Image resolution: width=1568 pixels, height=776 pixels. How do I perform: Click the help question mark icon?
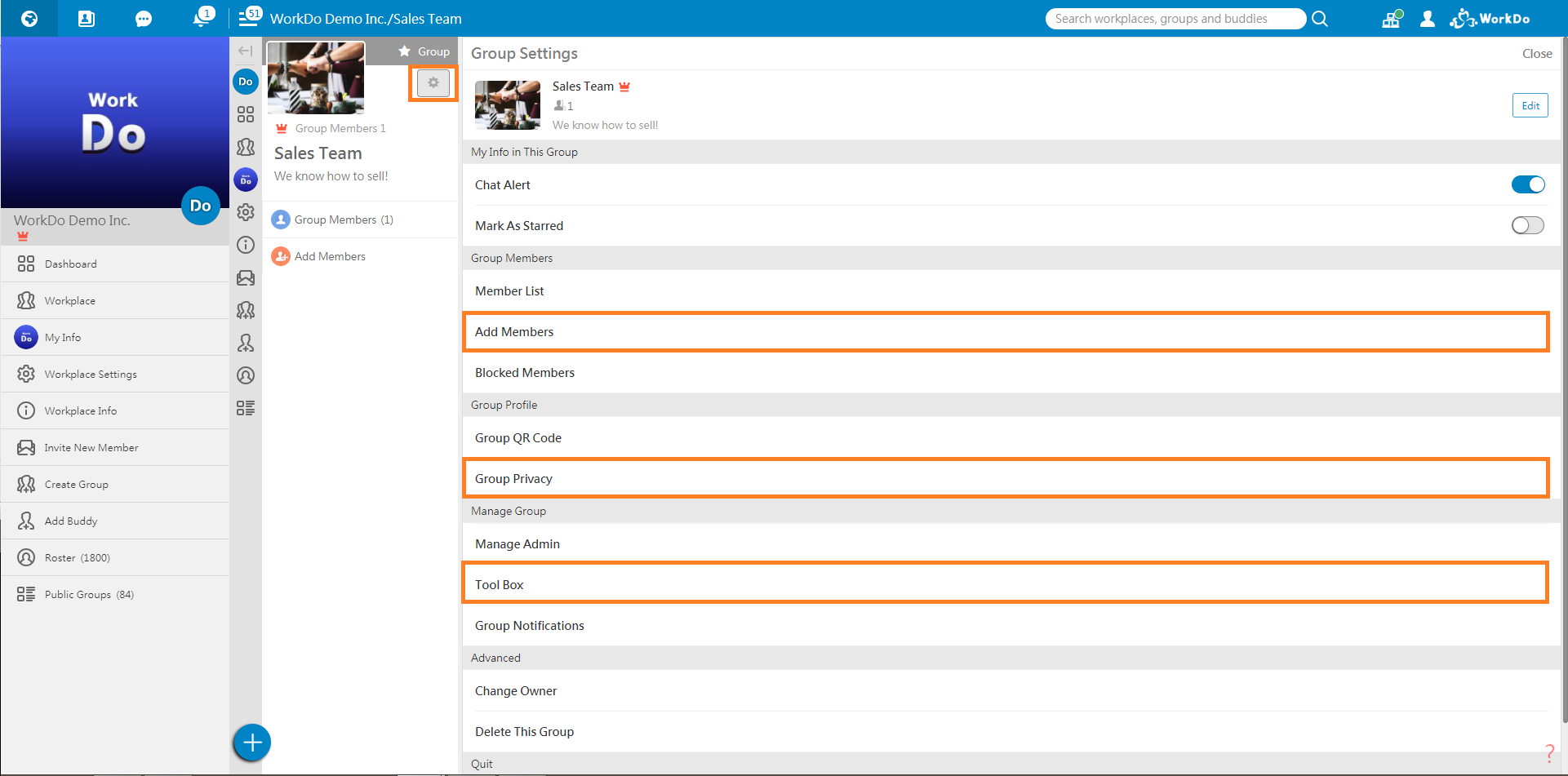[1549, 752]
